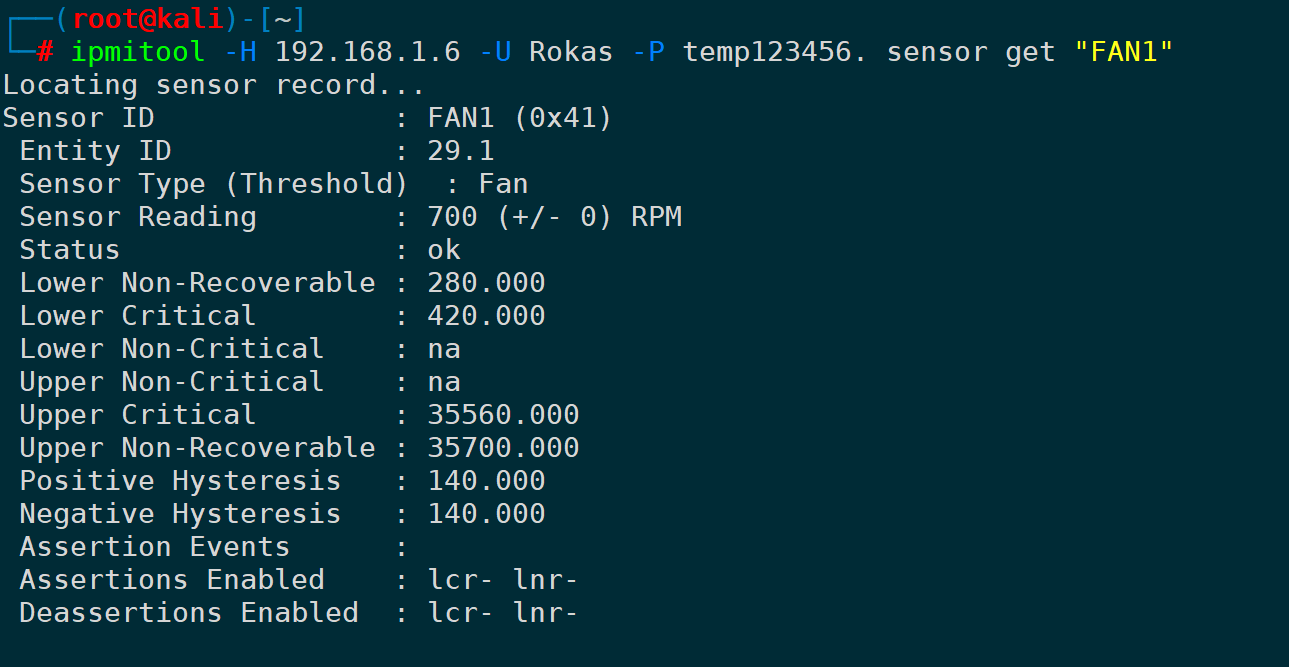This screenshot has height=667, width=1289.
Task: Click the Deassertions Enabled label
Action: click(189, 613)
